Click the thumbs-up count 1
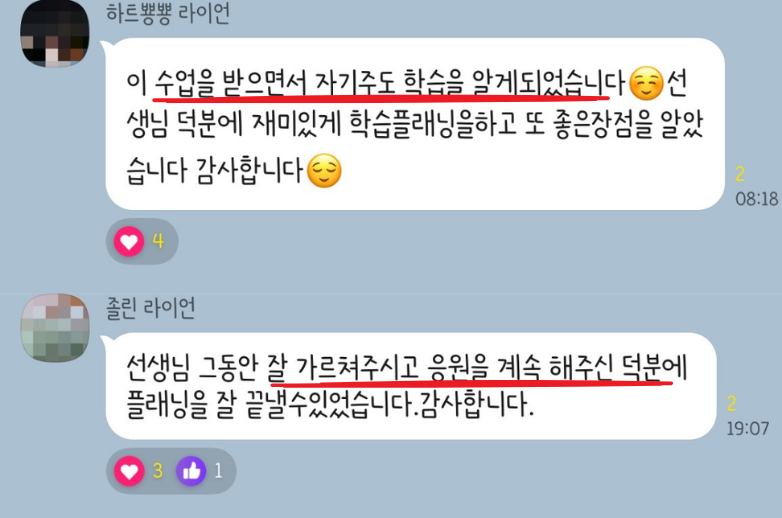This screenshot has width=782, height=518. click(218, 471)
